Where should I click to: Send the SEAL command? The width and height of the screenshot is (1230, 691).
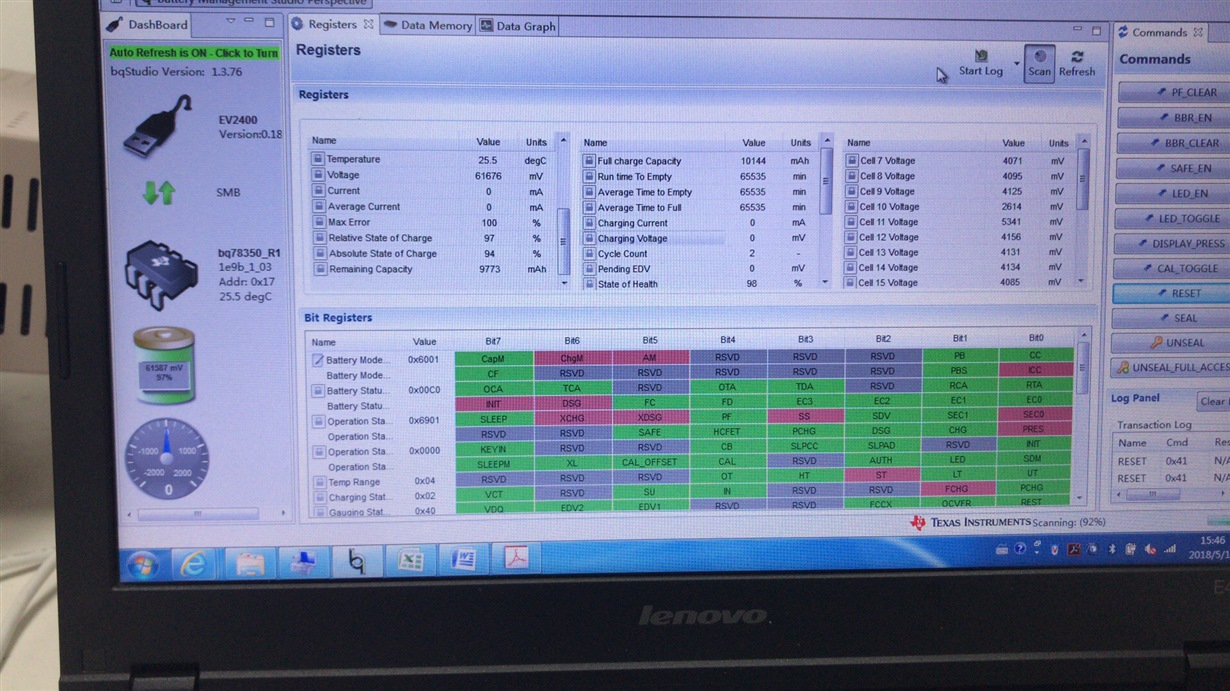pos(1174,318)
